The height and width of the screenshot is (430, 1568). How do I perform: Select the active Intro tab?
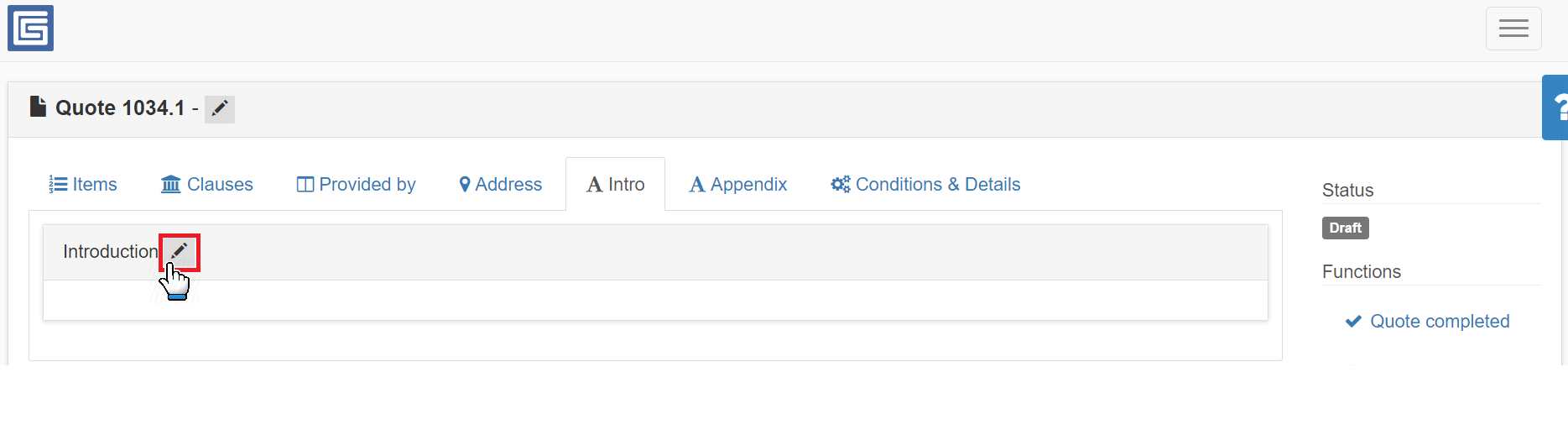pos(616,184)
